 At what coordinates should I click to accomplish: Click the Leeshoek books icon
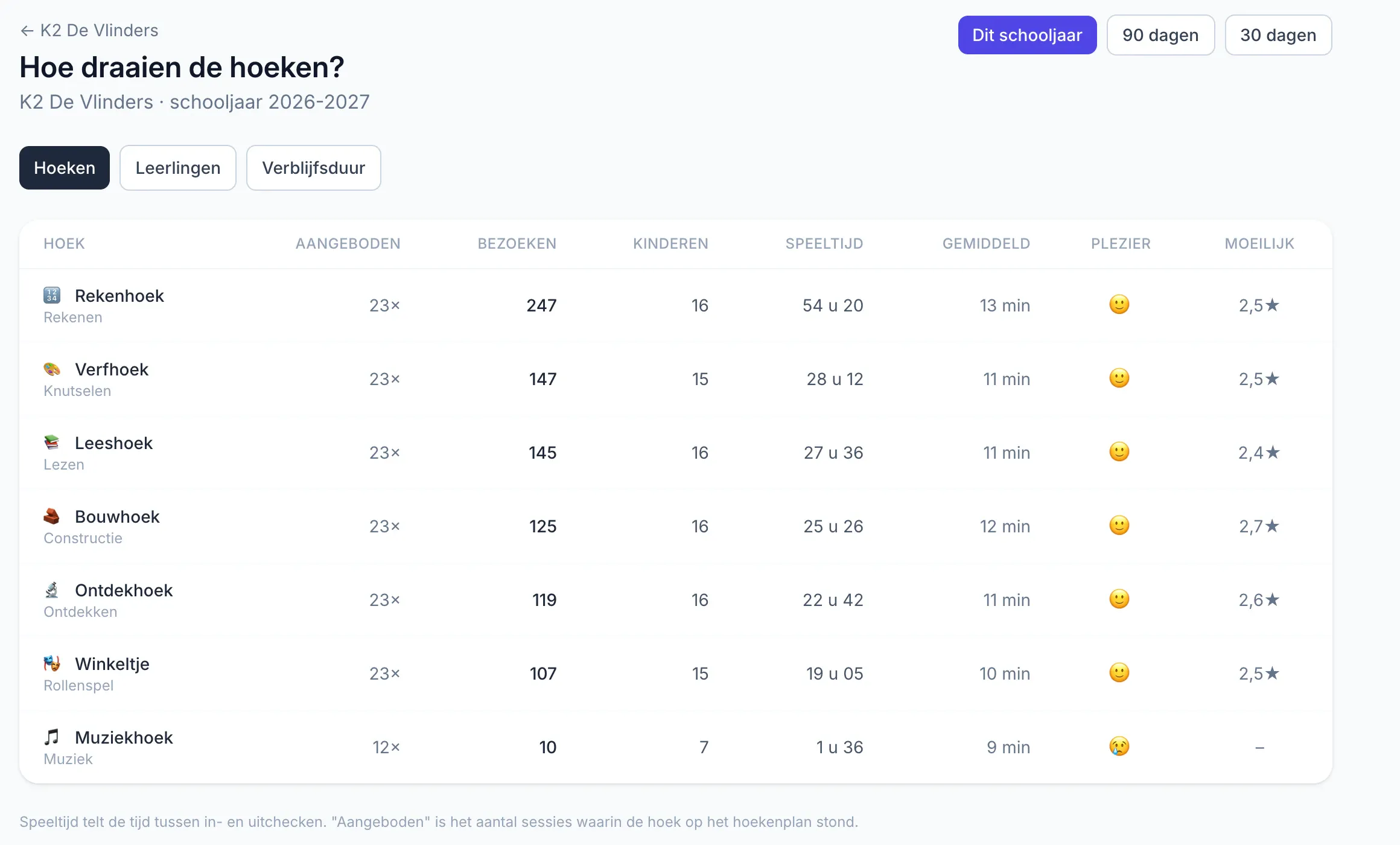click(x=52, y=442)
